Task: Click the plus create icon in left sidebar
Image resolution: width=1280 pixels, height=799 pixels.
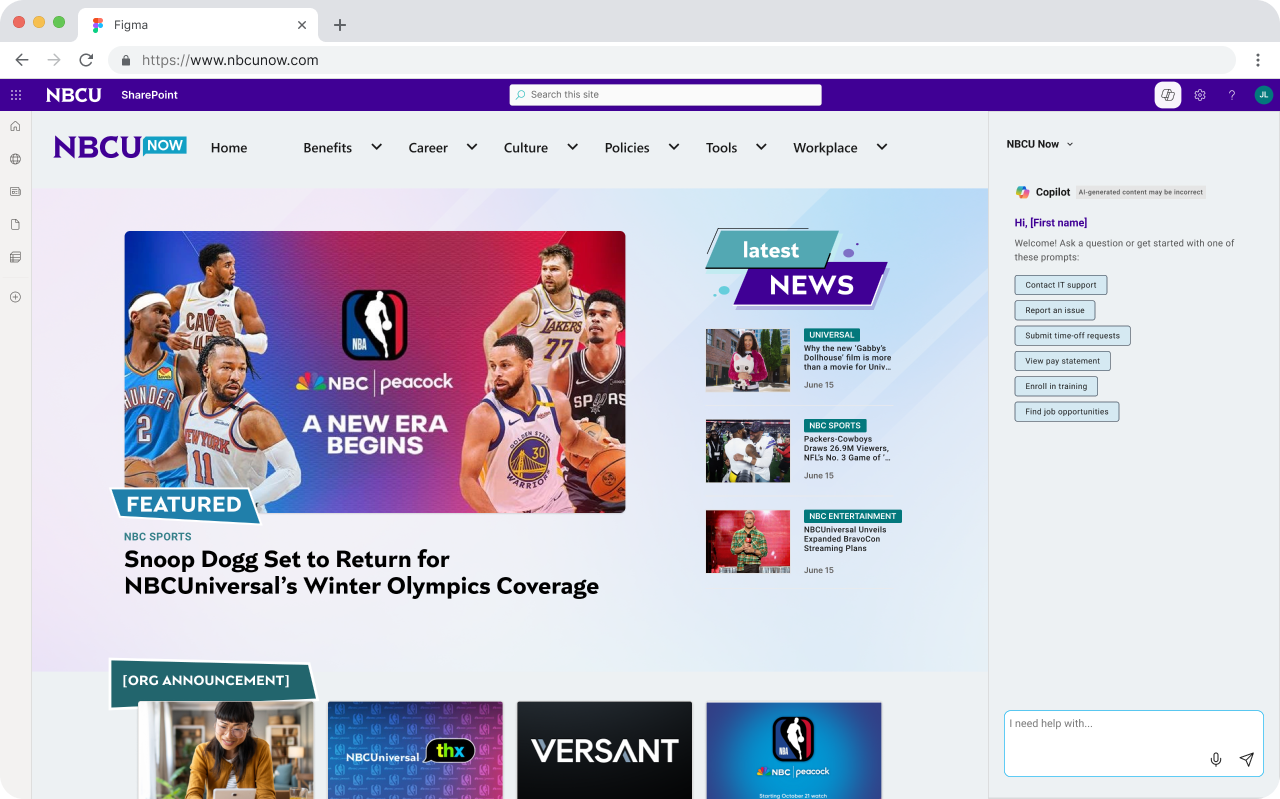Action: point(15,297)
